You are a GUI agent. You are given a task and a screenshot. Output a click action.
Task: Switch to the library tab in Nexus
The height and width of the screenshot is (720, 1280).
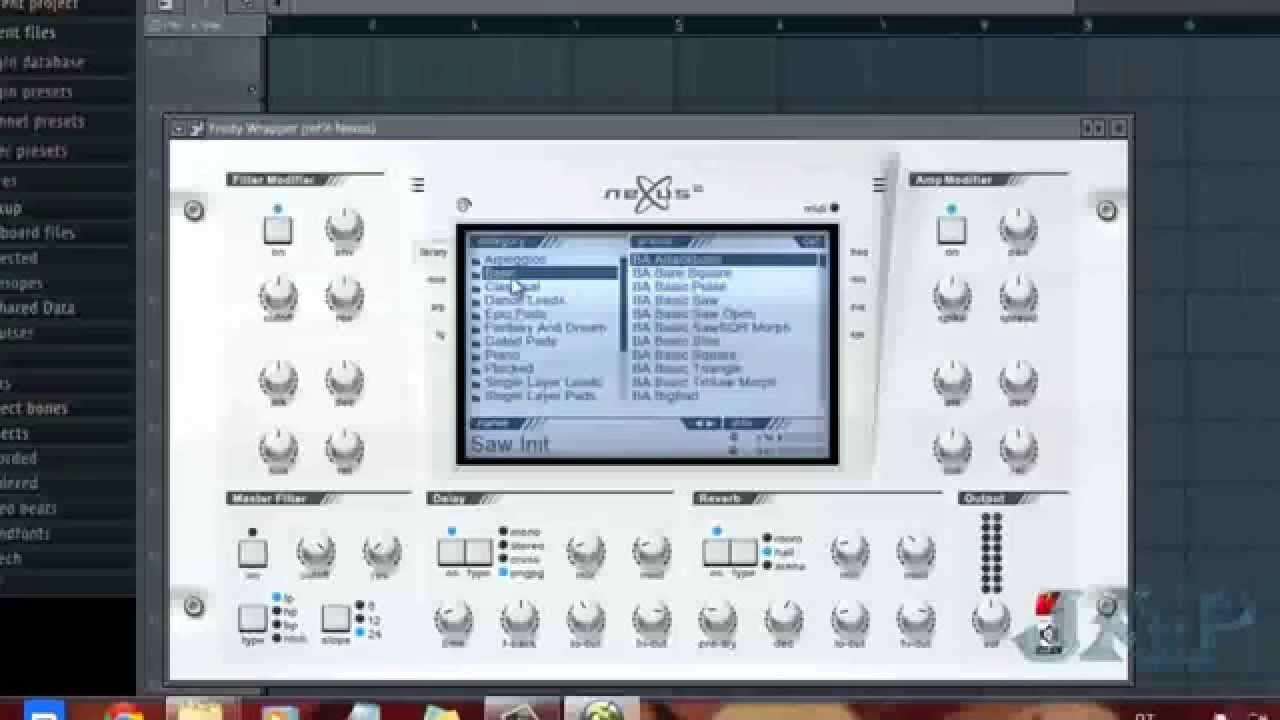pos(434,253)
